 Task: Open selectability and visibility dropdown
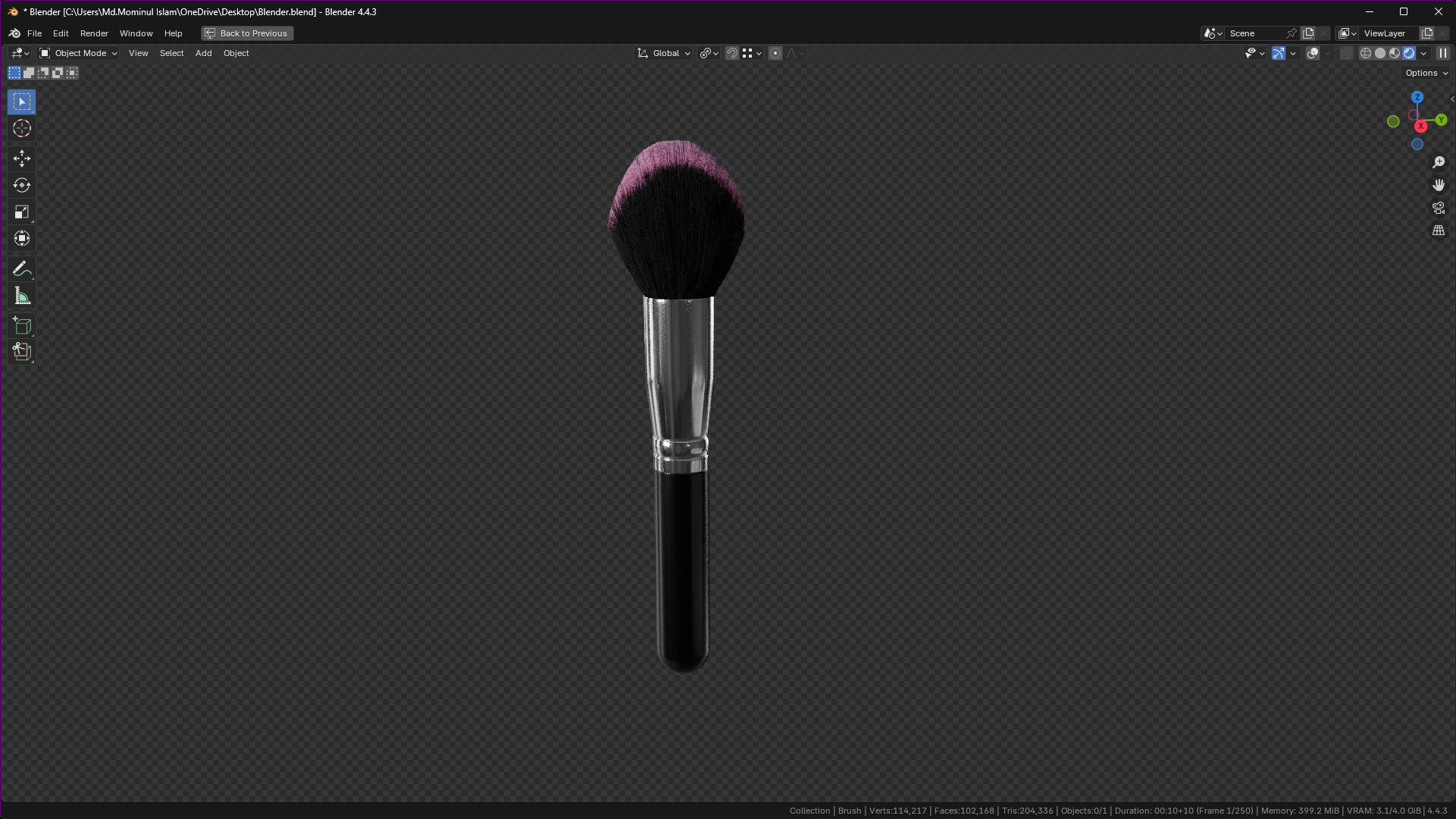pos(1254,53)
